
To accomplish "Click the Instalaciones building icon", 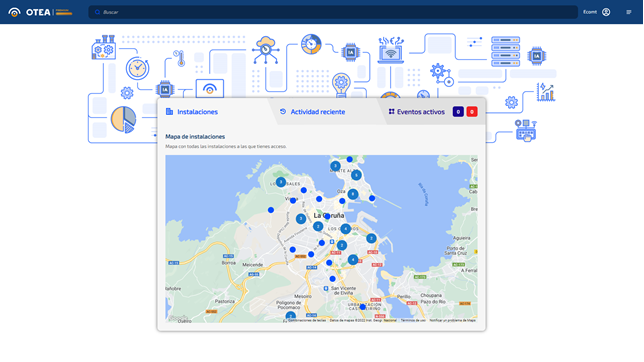I will 169,111.
